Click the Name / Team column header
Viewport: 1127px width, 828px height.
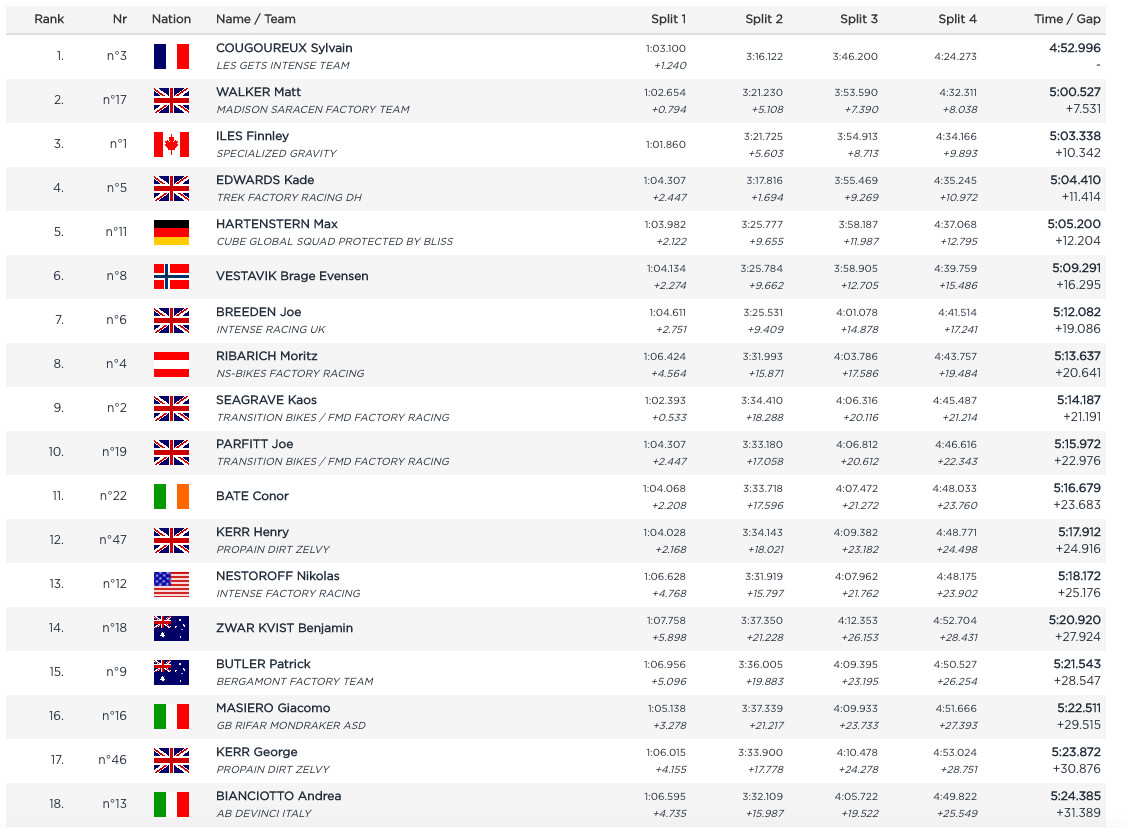click(256, 19)
